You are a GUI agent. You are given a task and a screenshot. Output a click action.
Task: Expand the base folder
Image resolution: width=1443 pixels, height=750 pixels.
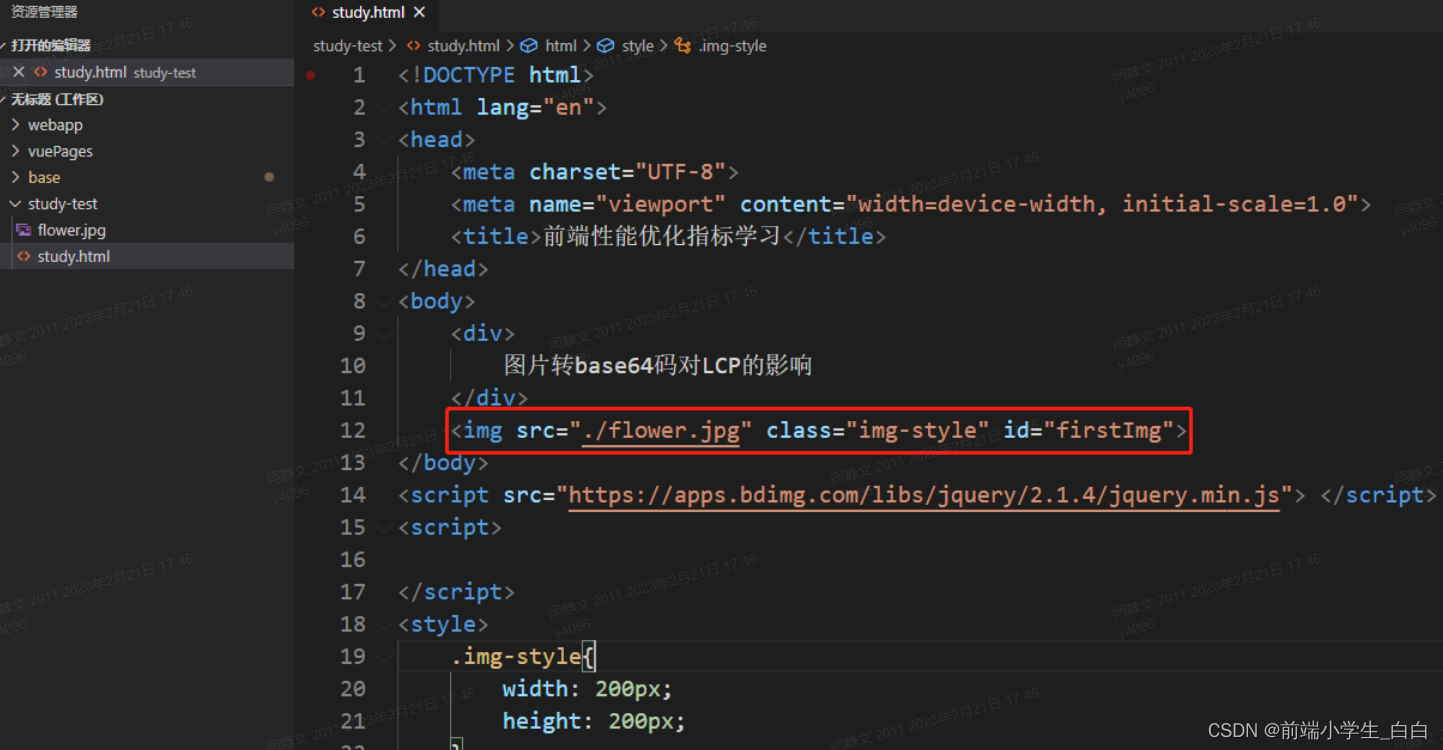[147, 177]
